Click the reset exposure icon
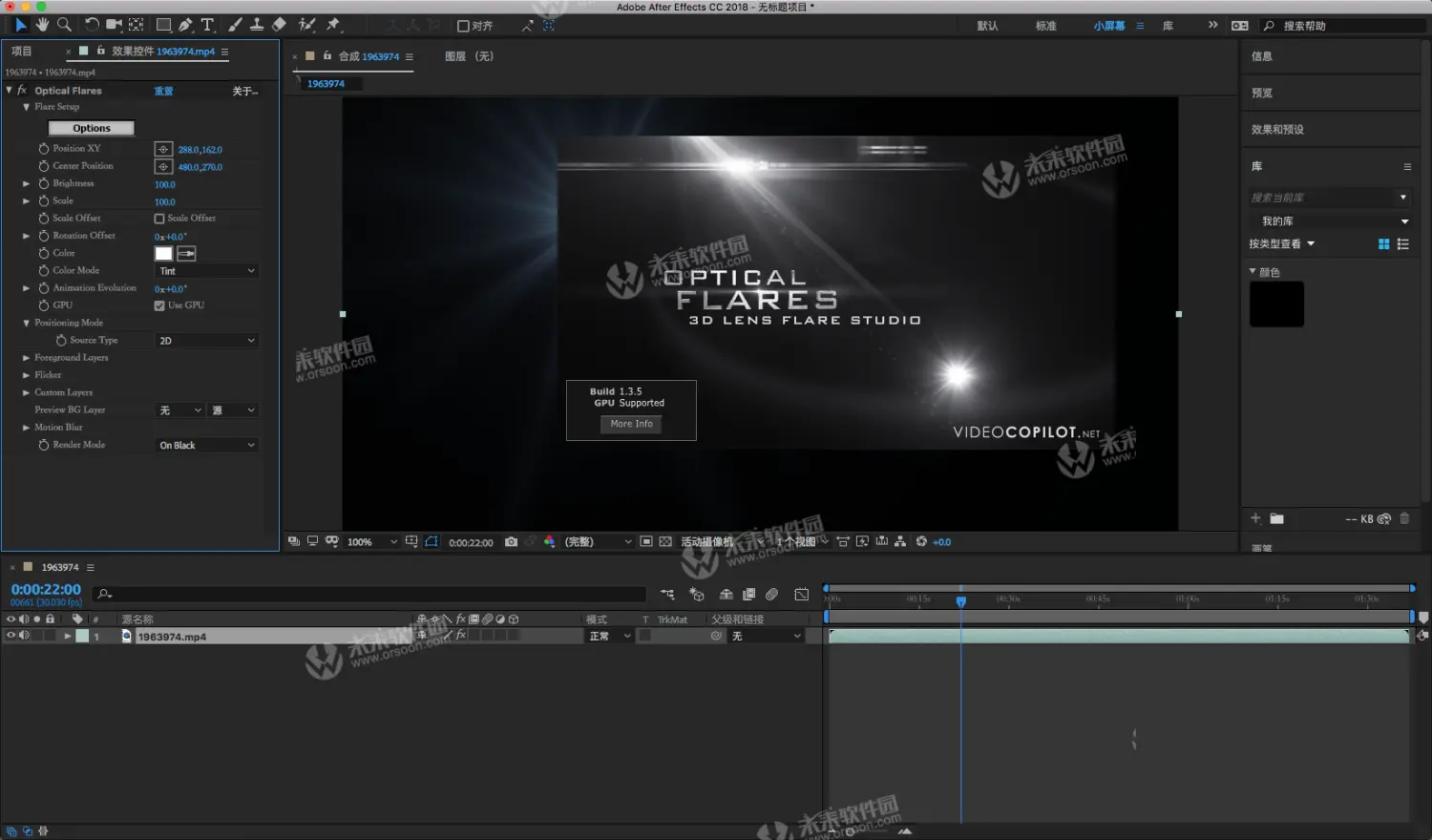The height and width of the screenshot is (840, 1432). (x=921, y=542)
